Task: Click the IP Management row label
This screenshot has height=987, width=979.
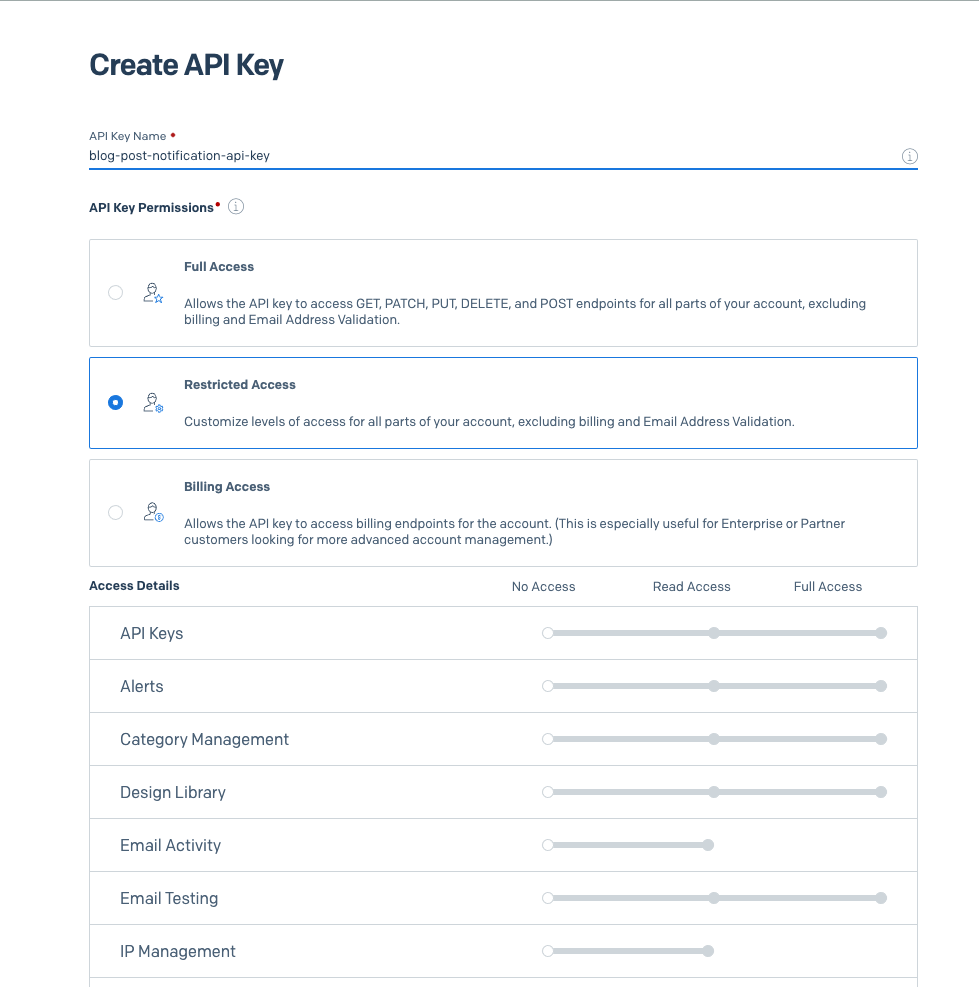Action: click(x=178, y=951)
